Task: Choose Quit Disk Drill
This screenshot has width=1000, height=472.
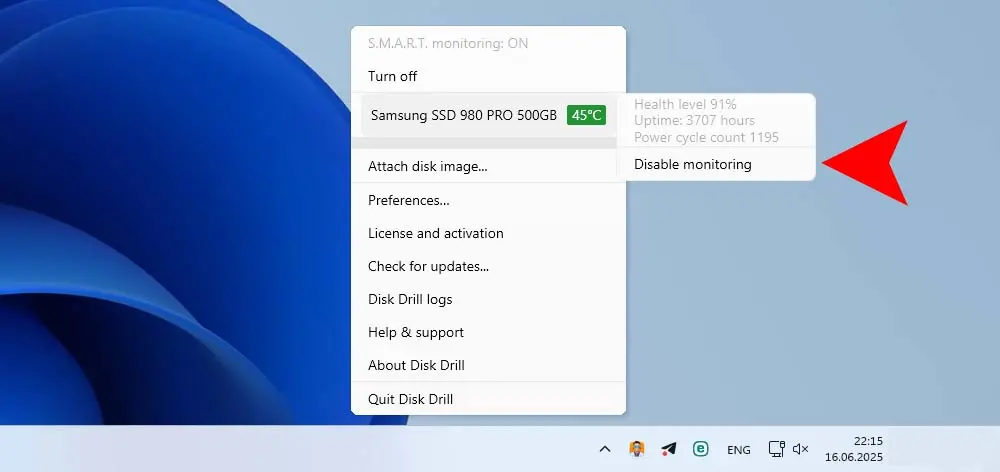Action: click(x=489, y=399)
